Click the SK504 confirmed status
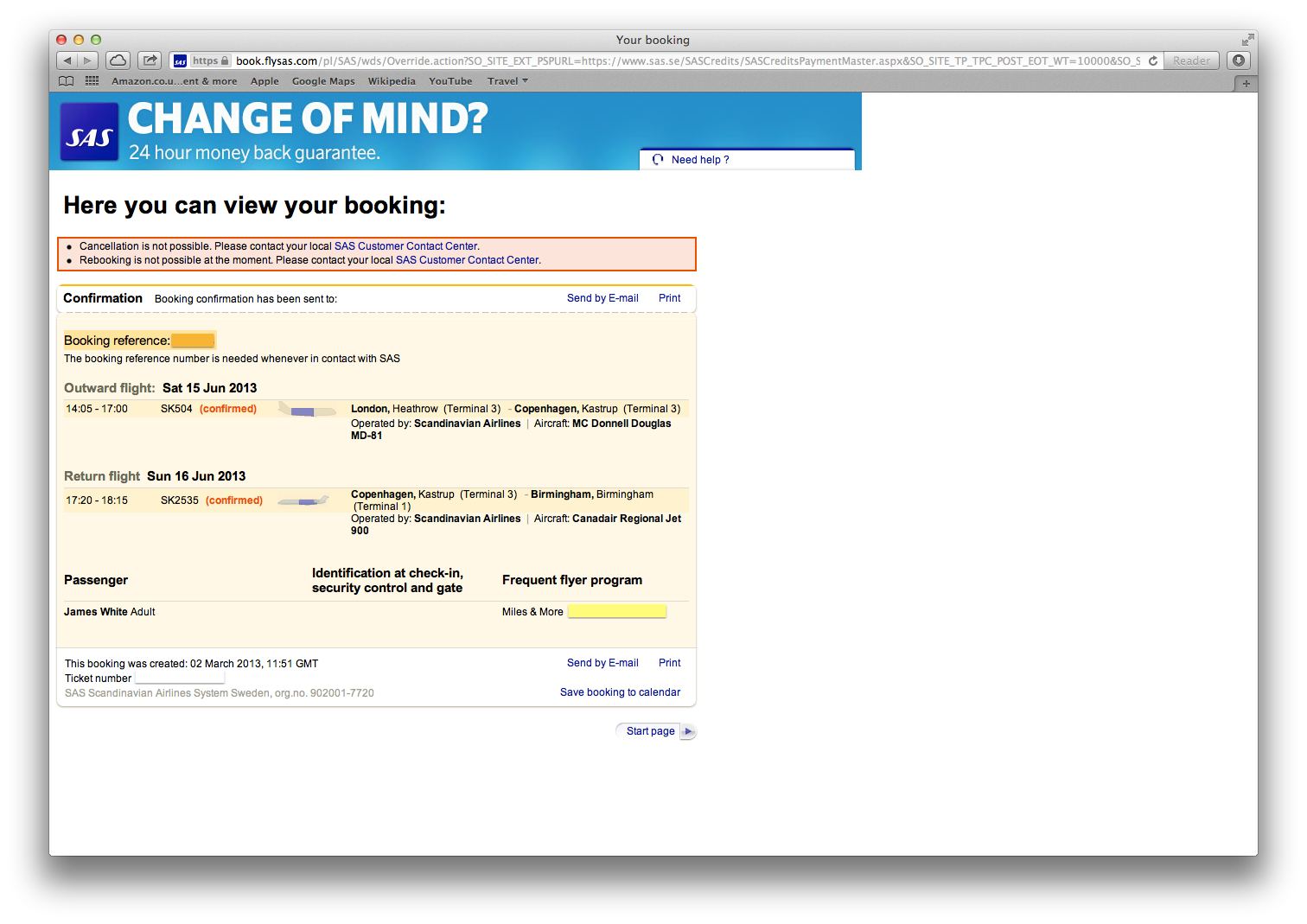 228,409
